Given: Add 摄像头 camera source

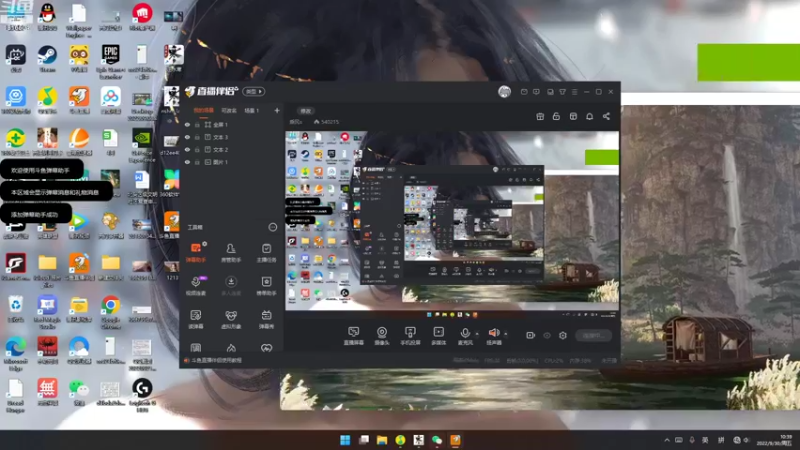Looking at the screenshot, I should 382,336.
